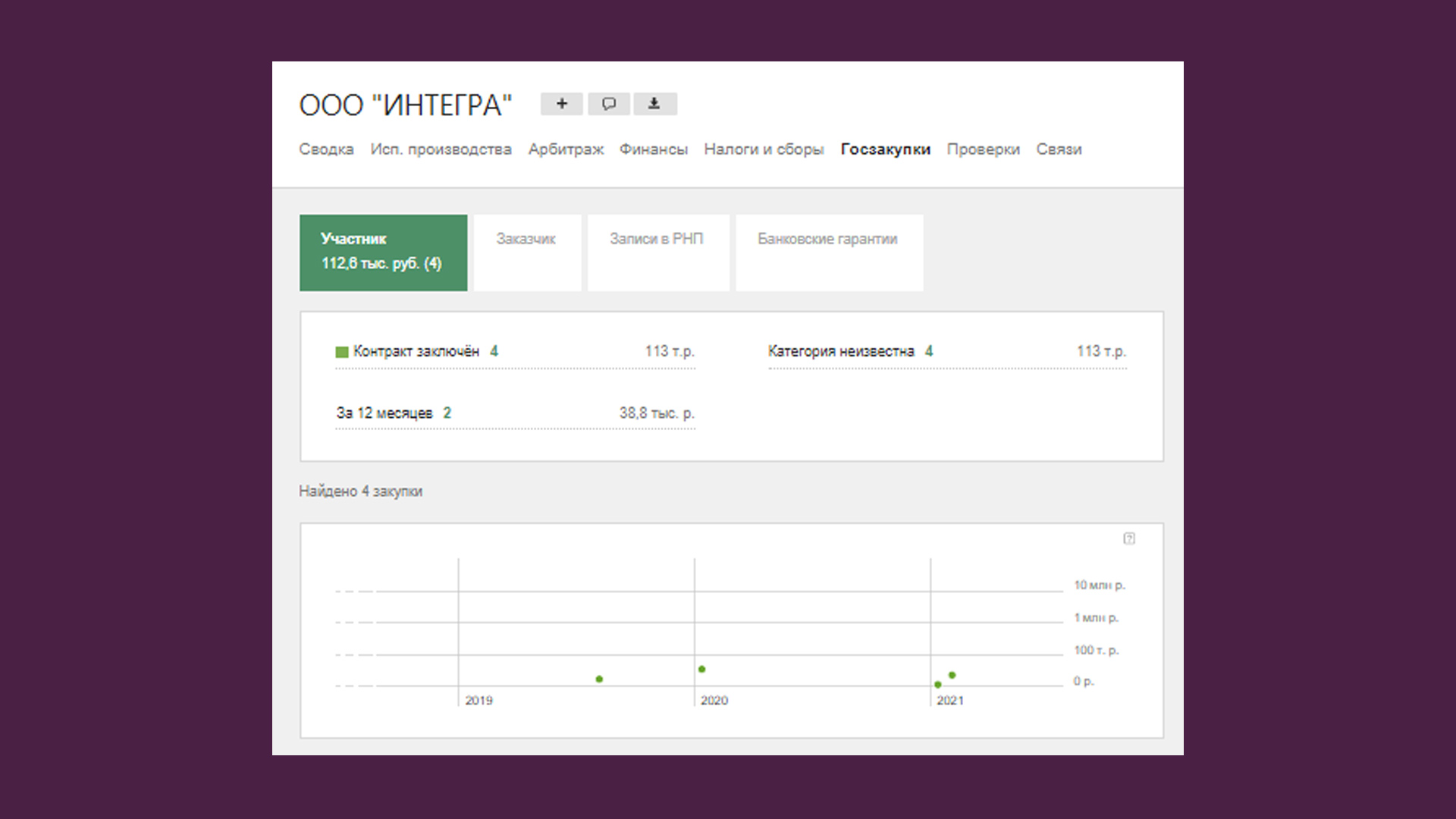This screenshot has height=819, width=1456.
Task: Select the Заказчик section tab
Action: coord(526,239)
